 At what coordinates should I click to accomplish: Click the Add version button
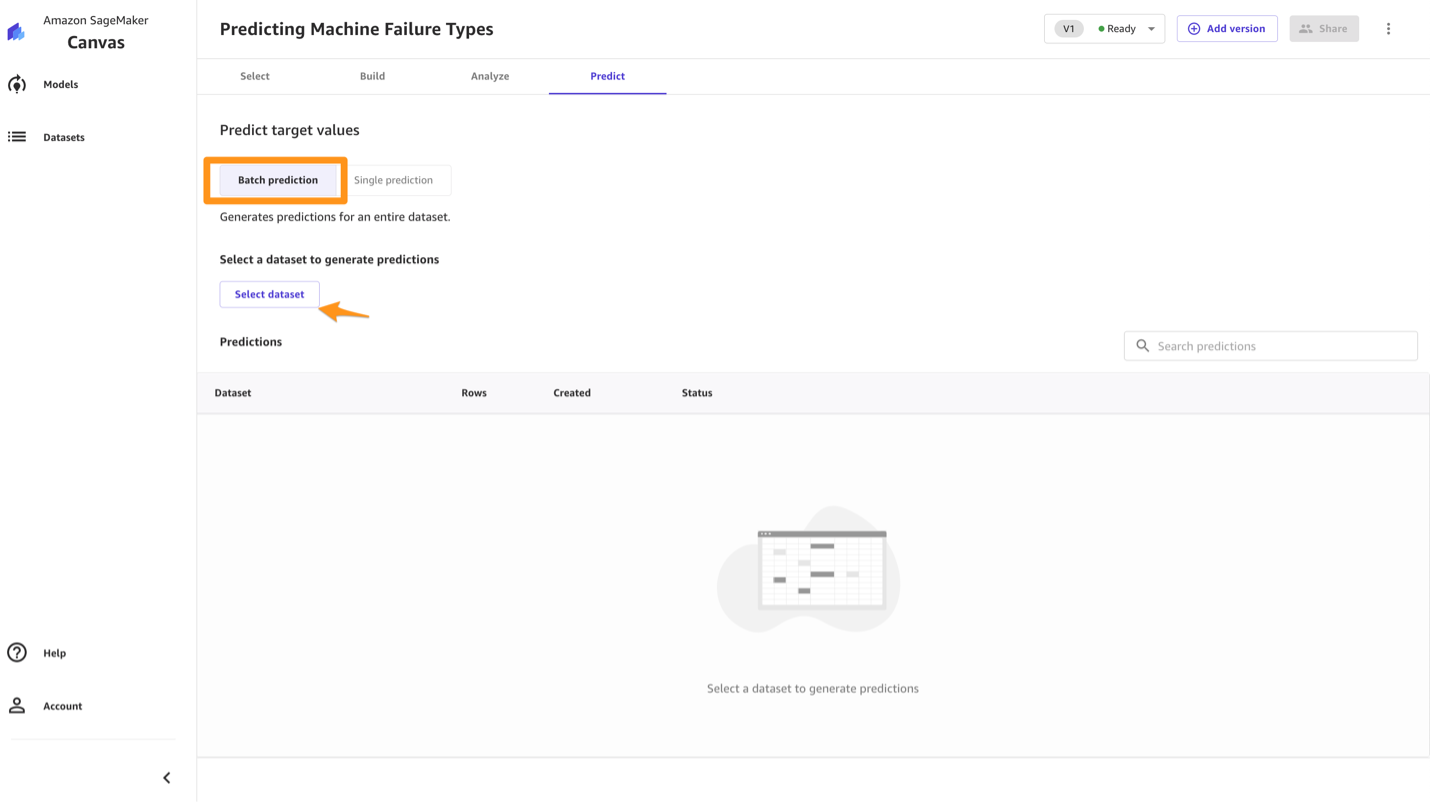[x=1227, y=29]
